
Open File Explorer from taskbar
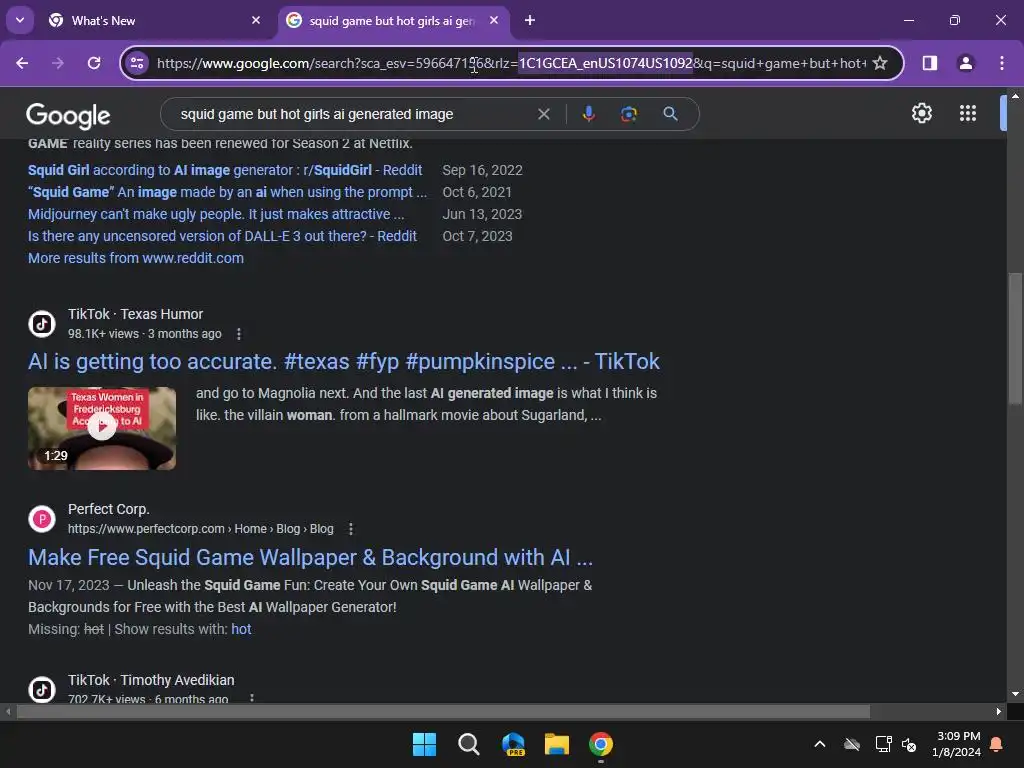coord(557,744)
